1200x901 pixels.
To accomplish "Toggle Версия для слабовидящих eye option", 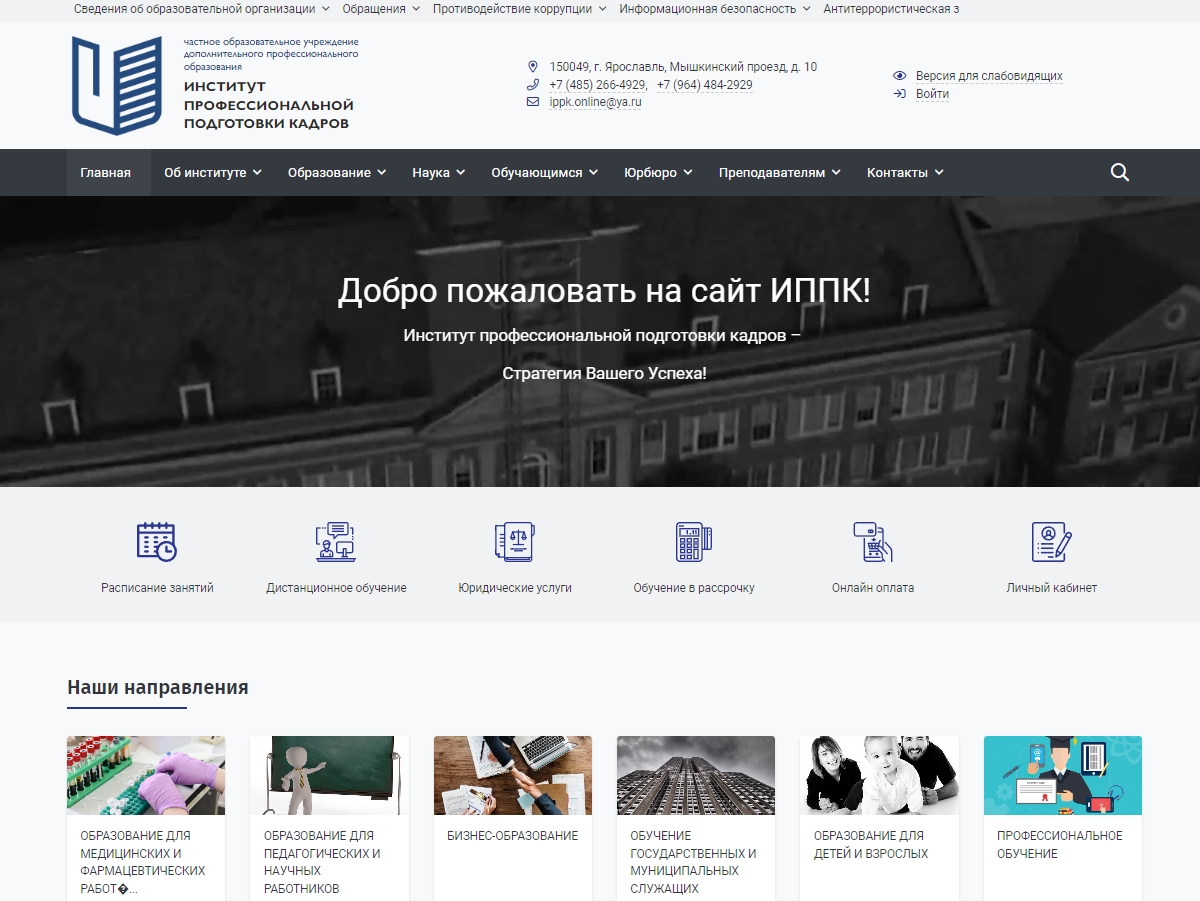I will (x=978, y=76).
